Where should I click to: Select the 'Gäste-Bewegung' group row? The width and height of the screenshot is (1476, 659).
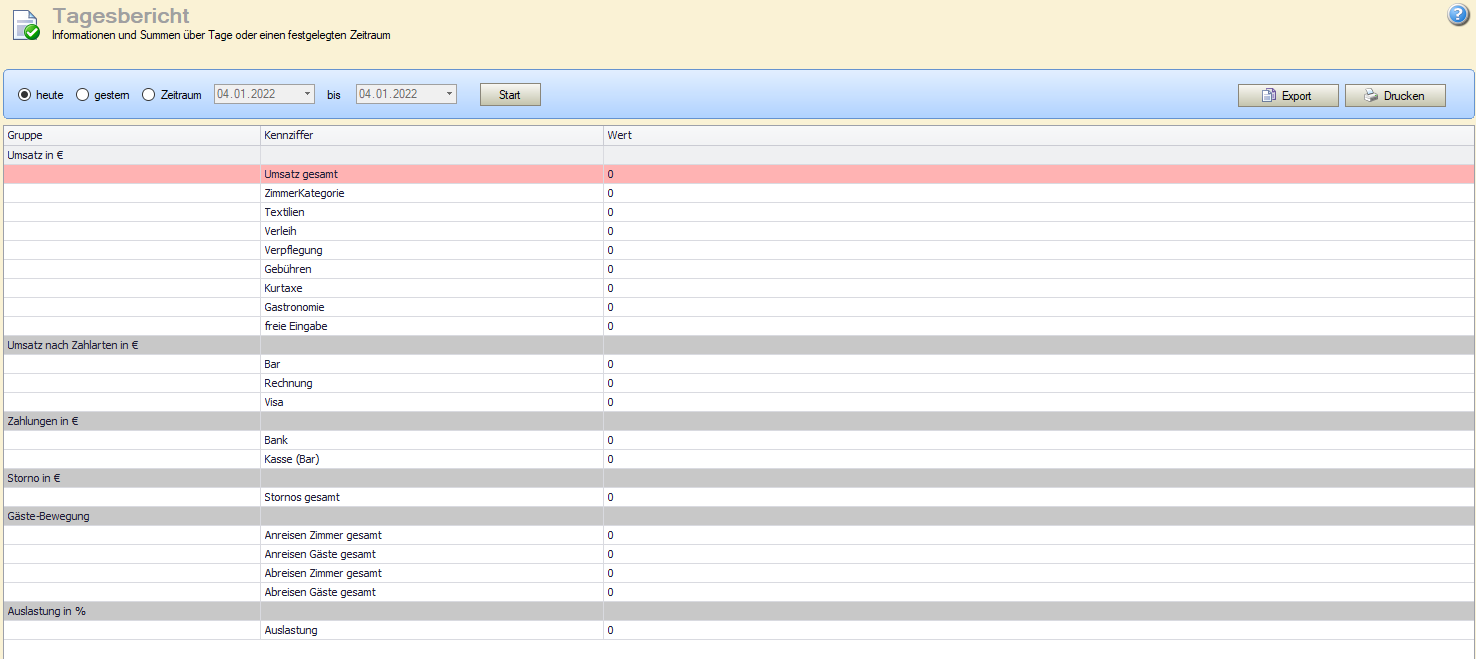pyautogui.click(x=48, y=516)
